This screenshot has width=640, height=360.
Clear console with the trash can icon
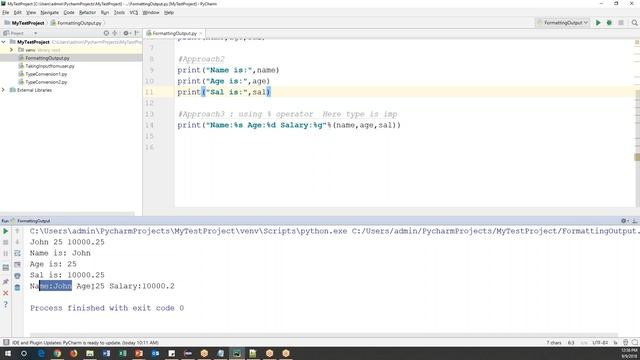pyautogui.click(x=17, y=288)
